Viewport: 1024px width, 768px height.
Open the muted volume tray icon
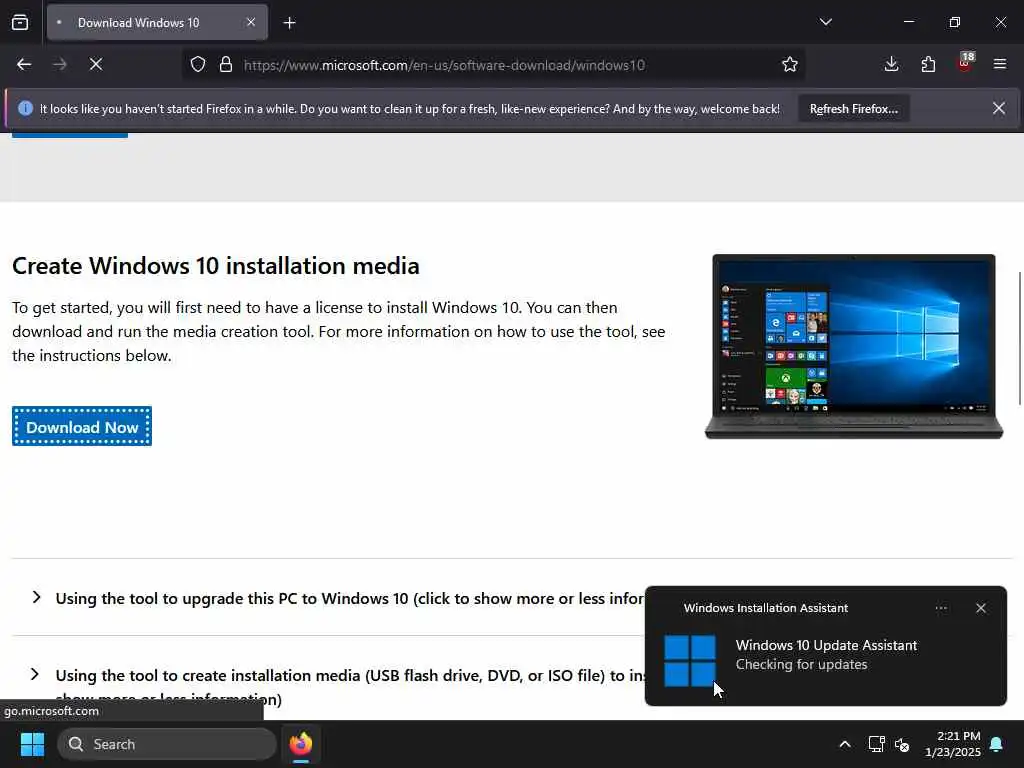(x=902, y=744)
